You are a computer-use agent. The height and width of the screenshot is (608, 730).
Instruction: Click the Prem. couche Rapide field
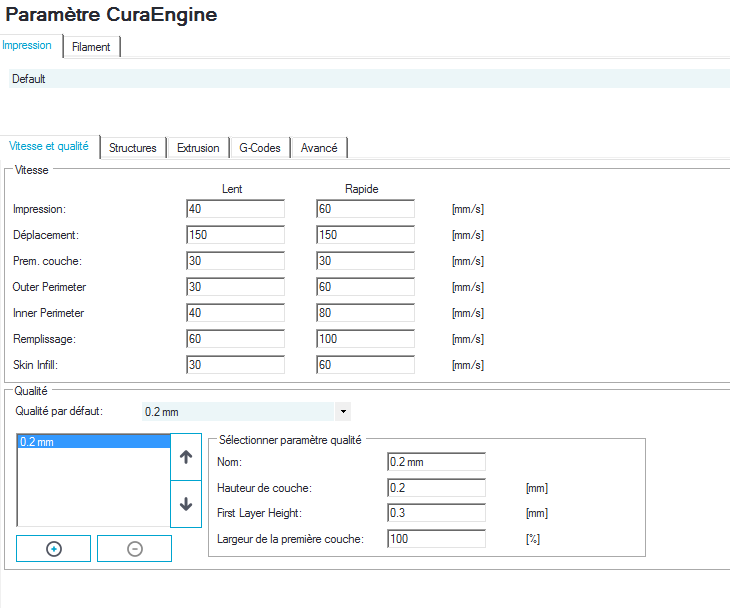point(365,261)
